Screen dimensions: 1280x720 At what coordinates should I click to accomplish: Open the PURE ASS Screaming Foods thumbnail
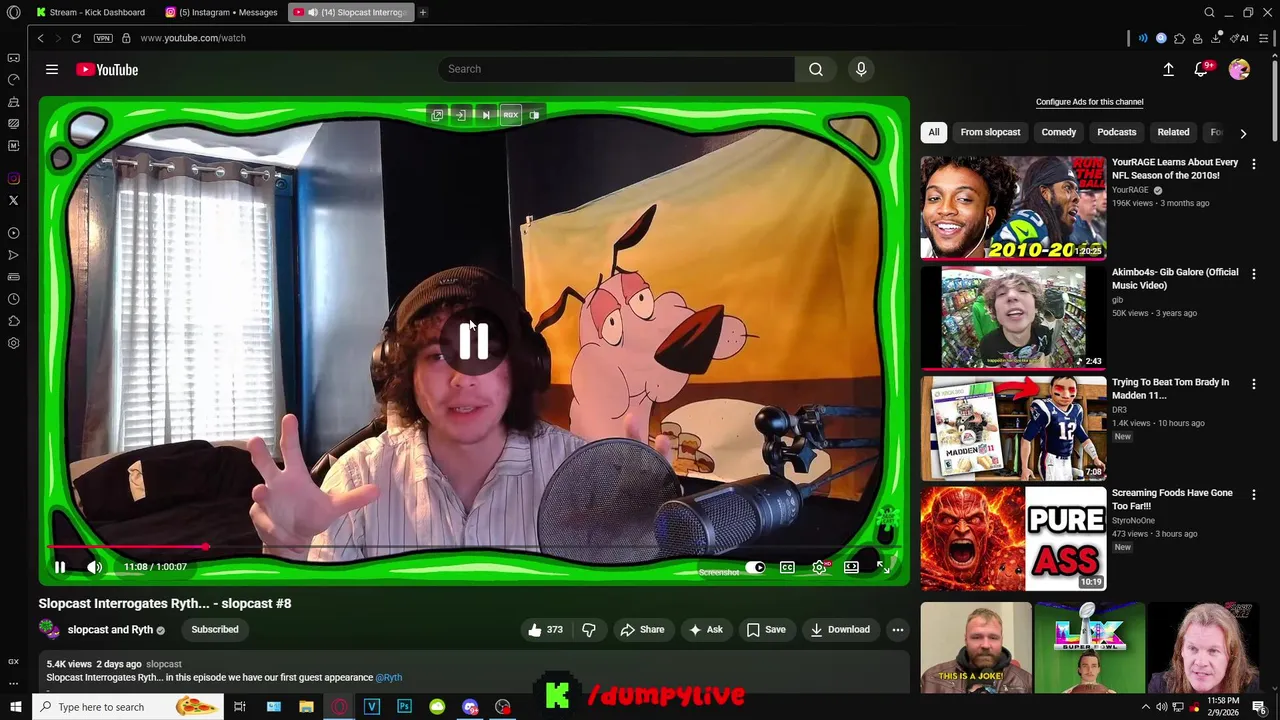tap(1013, 538)
